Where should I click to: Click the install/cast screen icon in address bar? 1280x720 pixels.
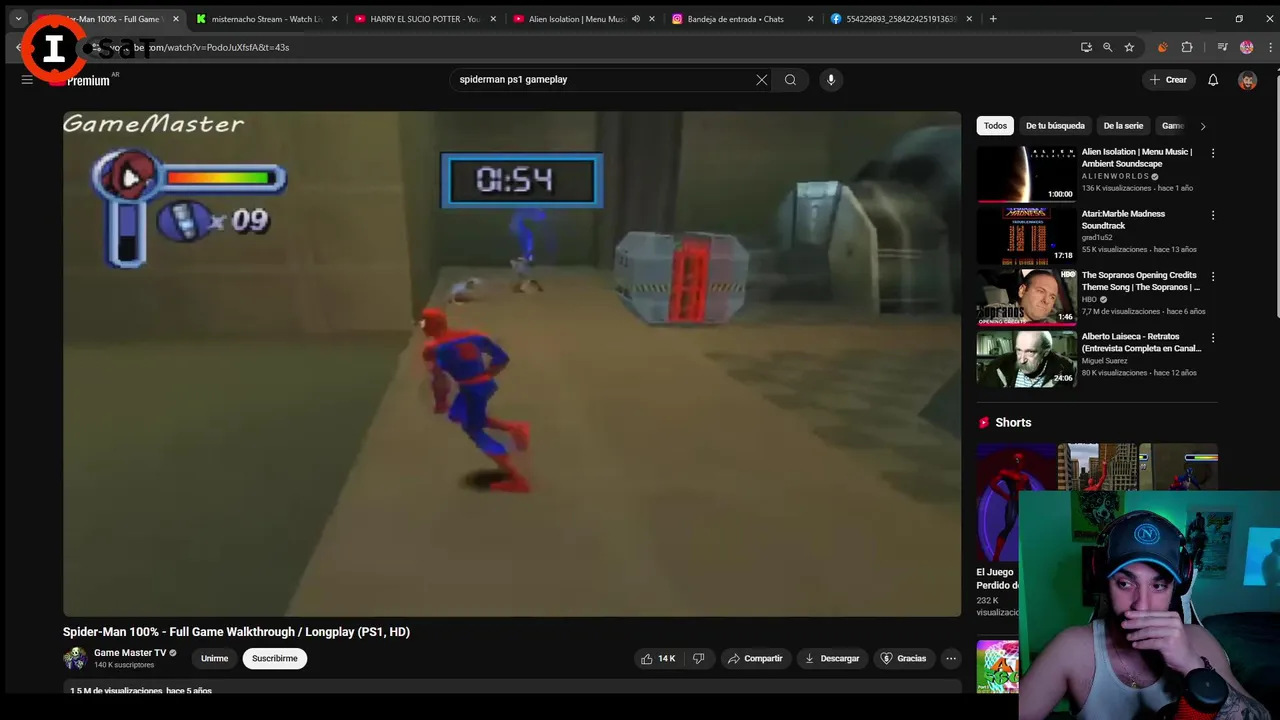(x=1086, y=47)
